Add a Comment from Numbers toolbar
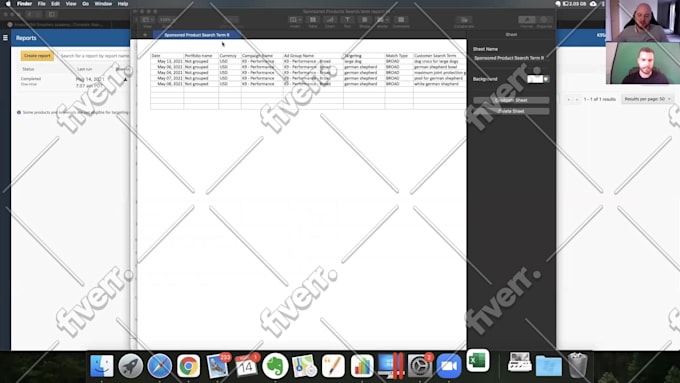Viewport: 680px width, 383px height. coord(401,20)
